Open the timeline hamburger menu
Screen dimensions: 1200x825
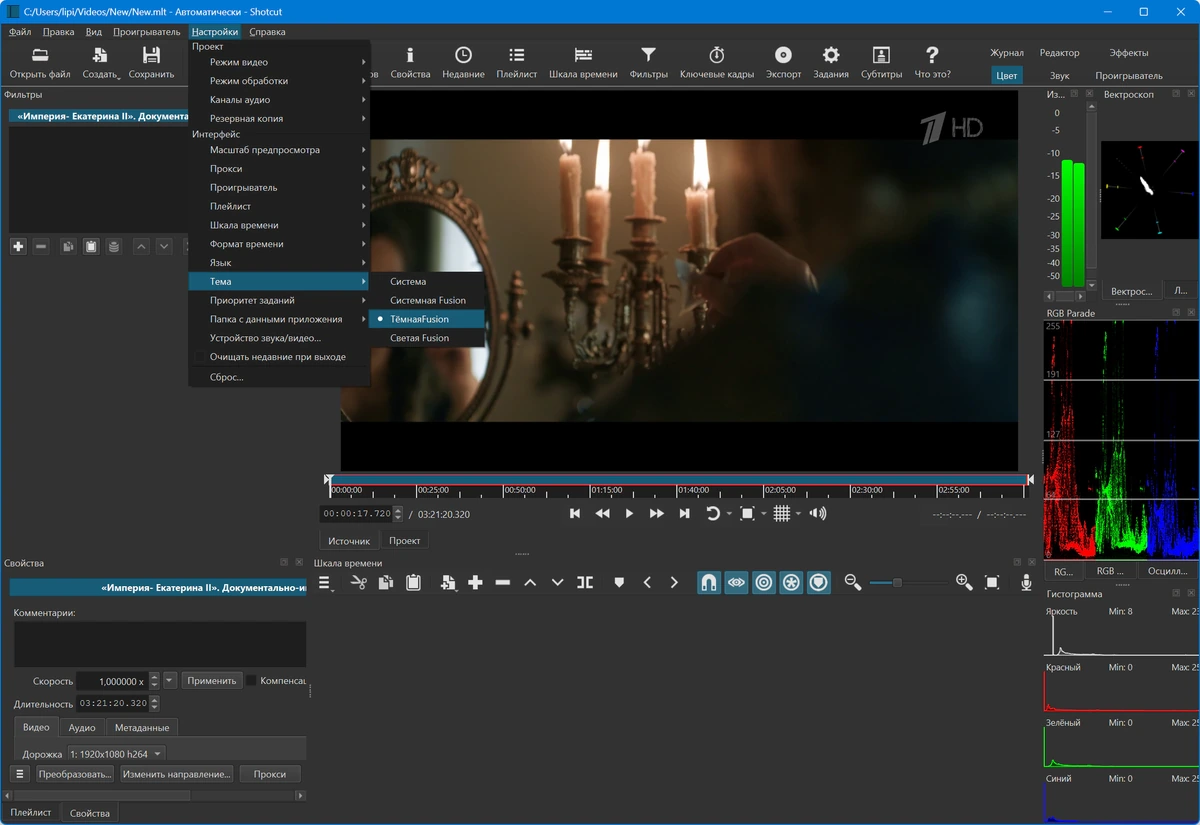click(x=326, y=582)
